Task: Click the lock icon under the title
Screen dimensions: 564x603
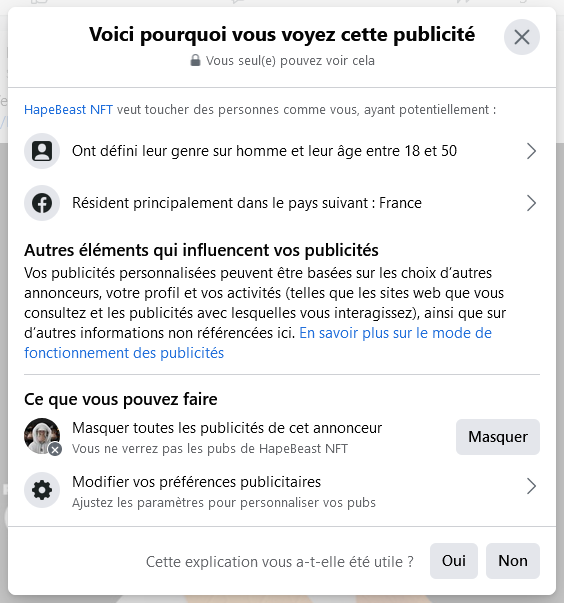Action: tap(195, 60)
